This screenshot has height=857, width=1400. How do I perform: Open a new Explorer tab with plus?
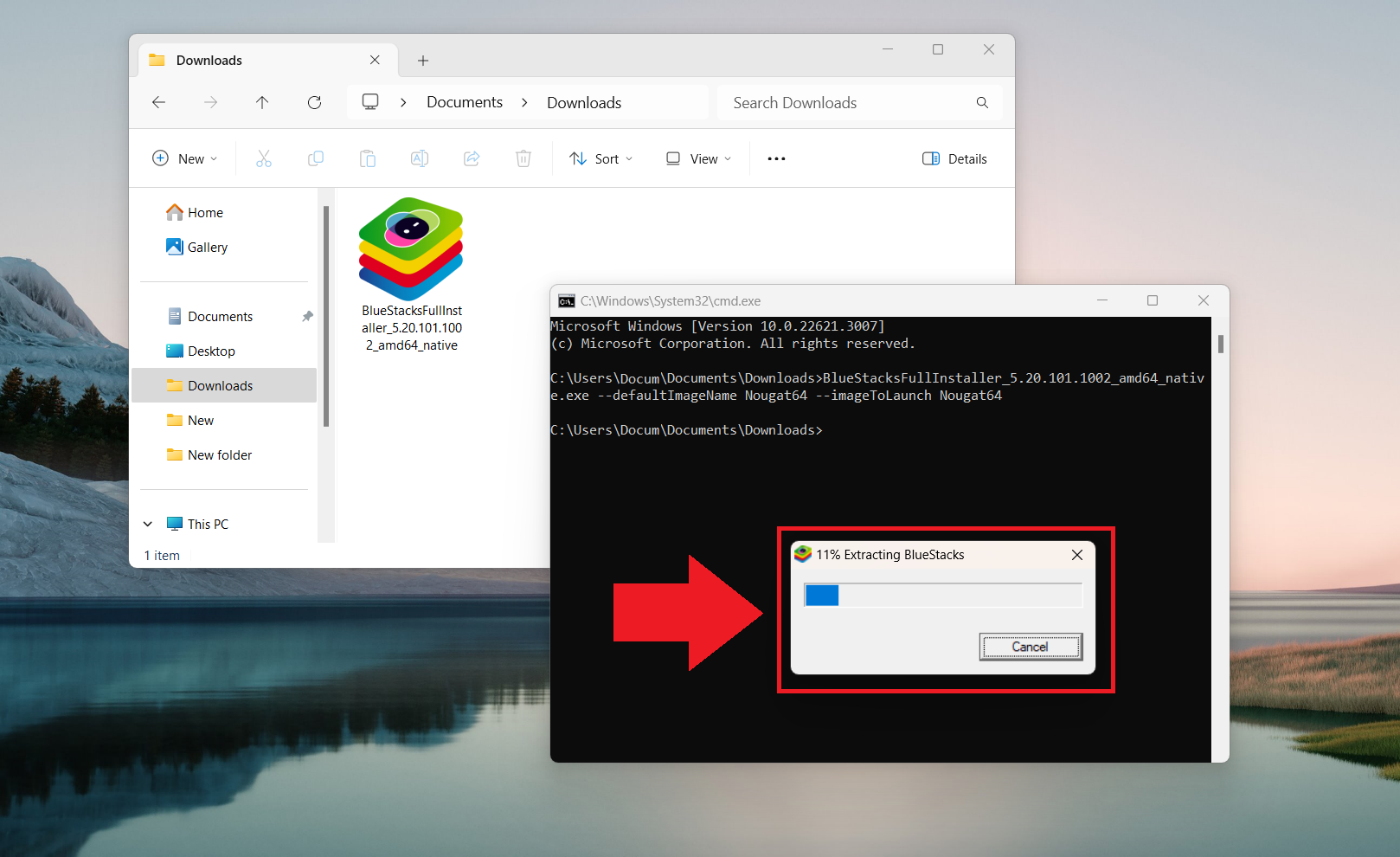pos(423,61)
